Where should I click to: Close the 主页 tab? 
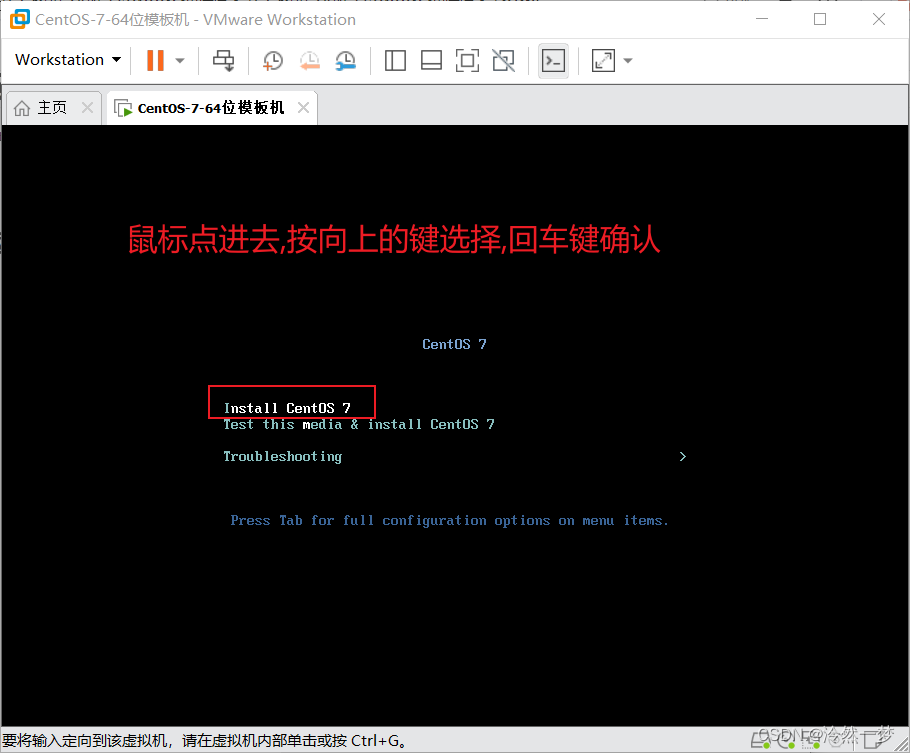87,107
